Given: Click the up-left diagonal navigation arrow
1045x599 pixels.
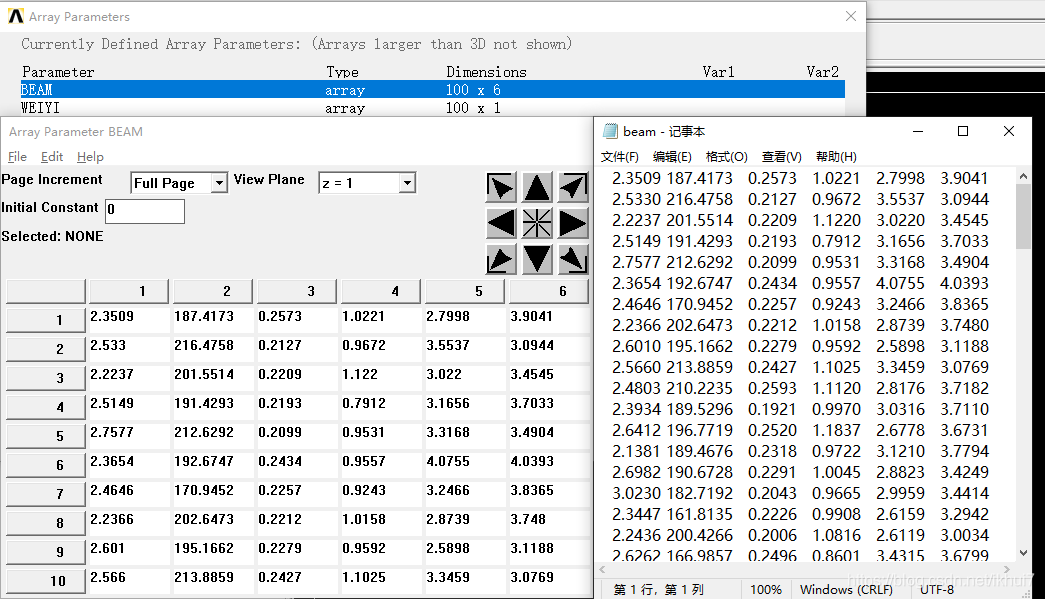Looking at the screenshot, I should (x=501, y=187).
